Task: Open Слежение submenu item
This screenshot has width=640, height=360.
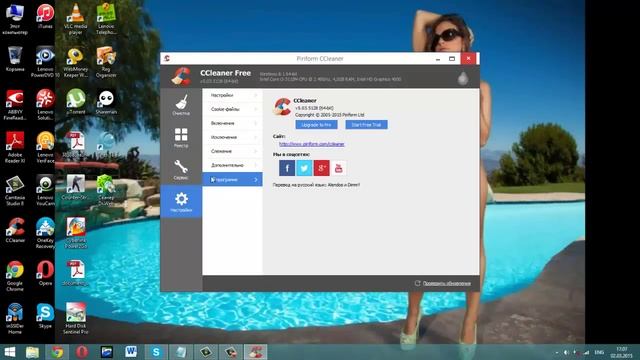Action: tap(233, 151)
